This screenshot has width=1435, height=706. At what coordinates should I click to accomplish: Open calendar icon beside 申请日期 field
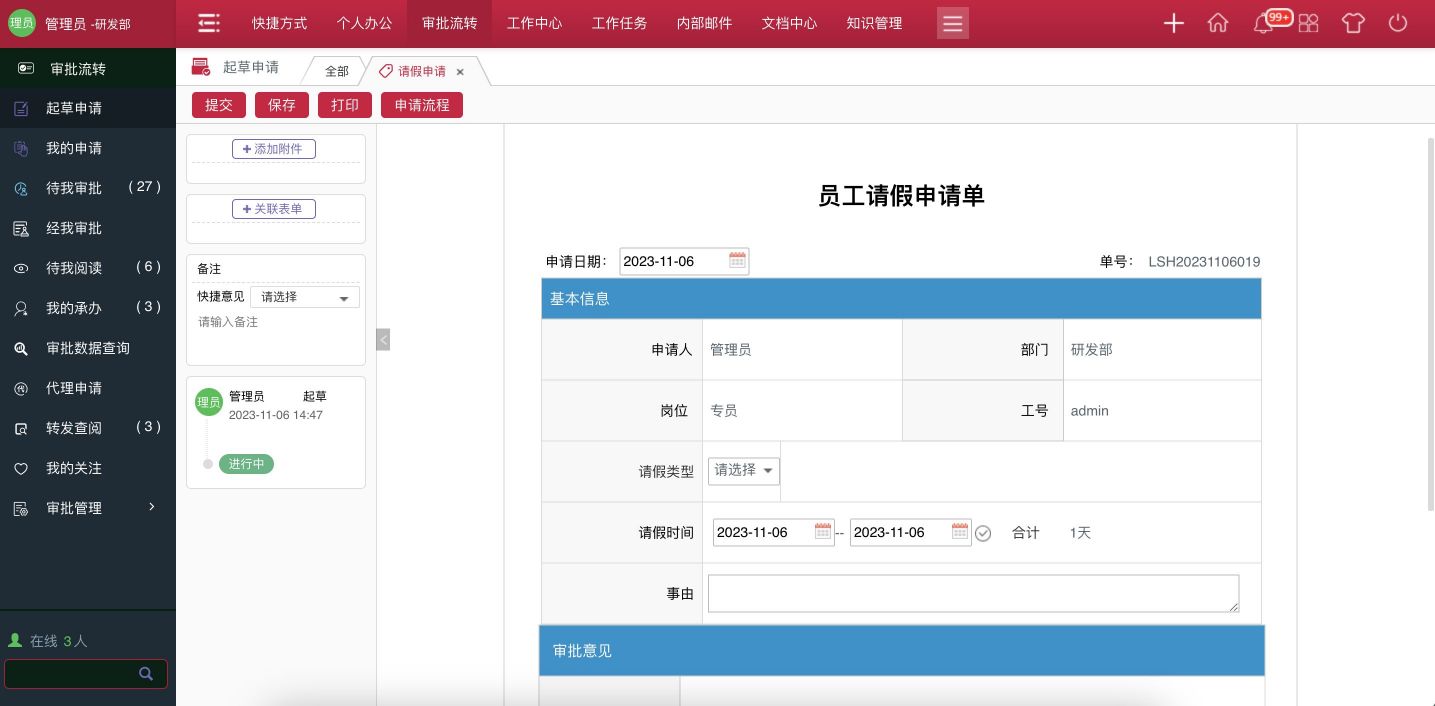pyautogui.click(x=737, y=261)
